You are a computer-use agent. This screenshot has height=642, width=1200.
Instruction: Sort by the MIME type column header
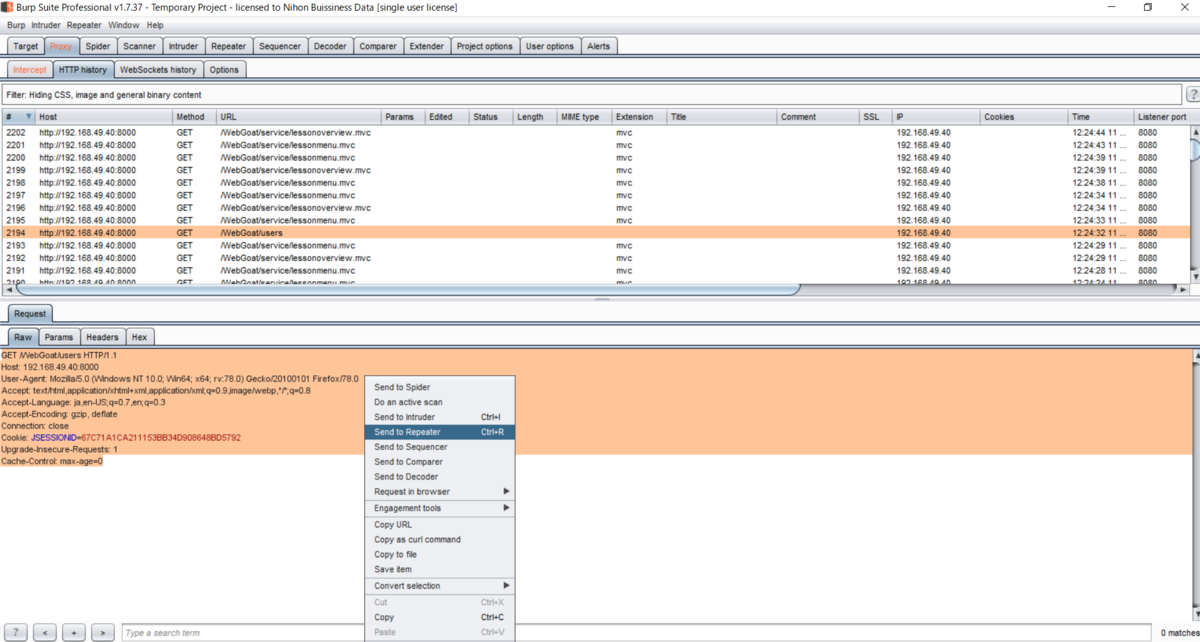(x=585, y=117)
